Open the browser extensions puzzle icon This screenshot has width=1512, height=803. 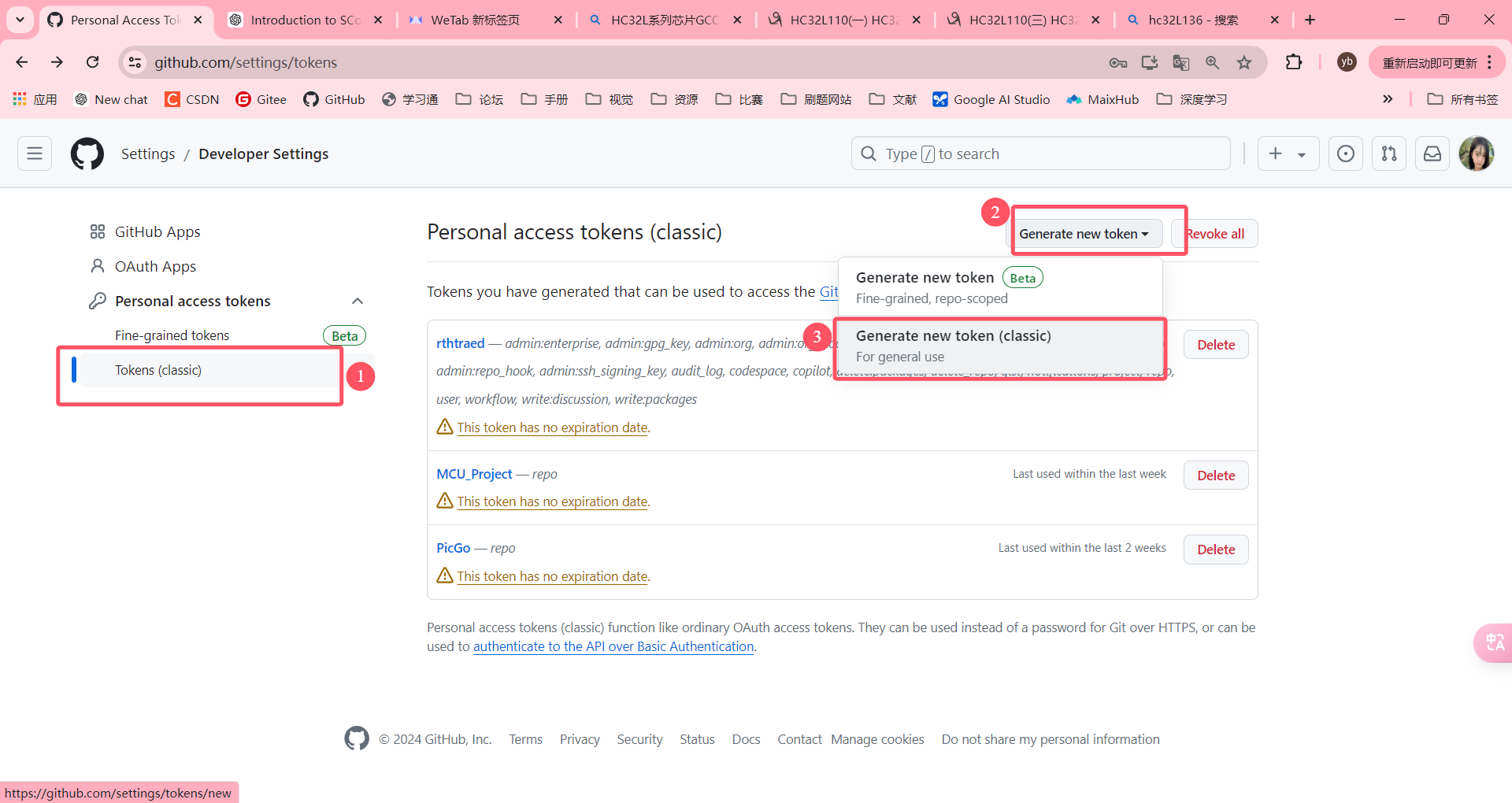[1294, 62]
